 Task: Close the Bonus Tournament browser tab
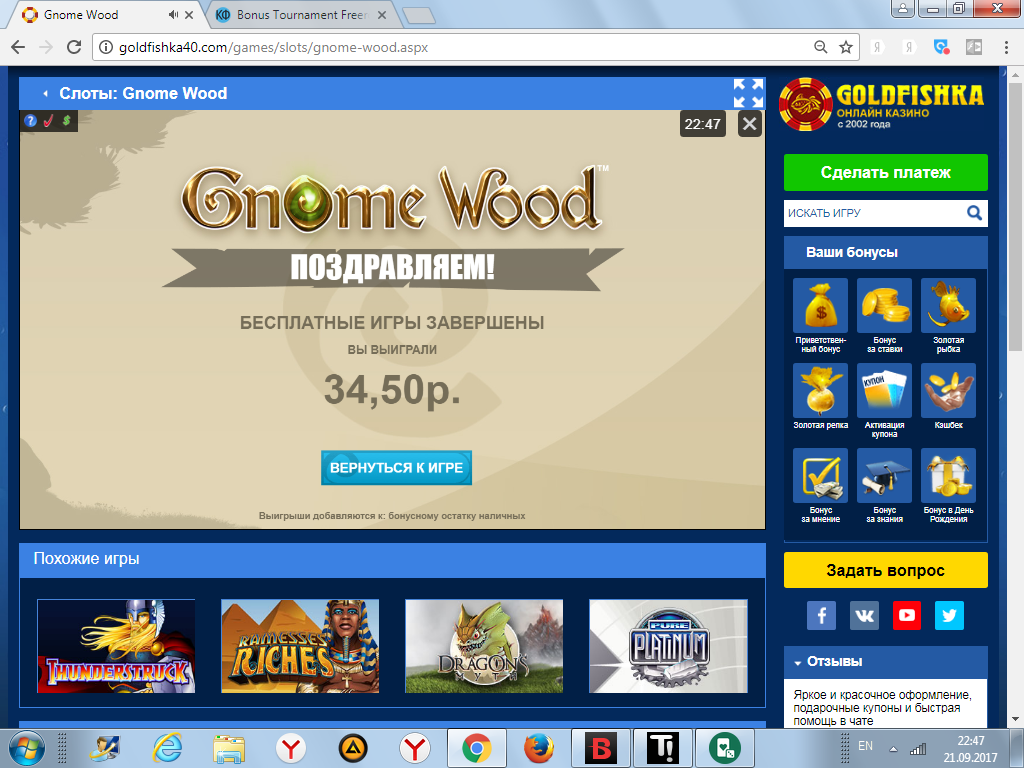pos(382,14)
